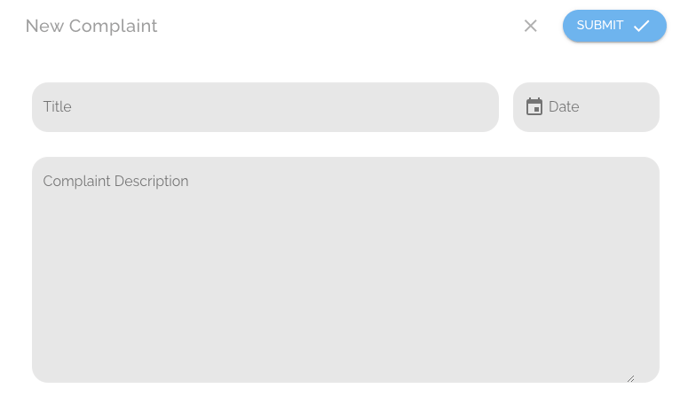Select the New Complaint heading text
The width and height of the screenshot is (688, 404).
[x=91, y=26]
